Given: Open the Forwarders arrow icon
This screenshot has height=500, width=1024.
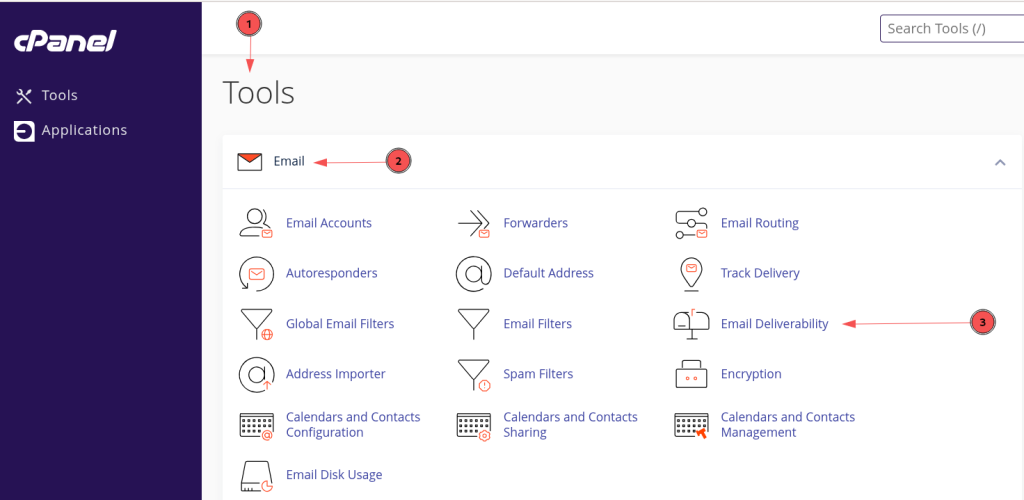Looking at the screenshot, I should (473, 223).
